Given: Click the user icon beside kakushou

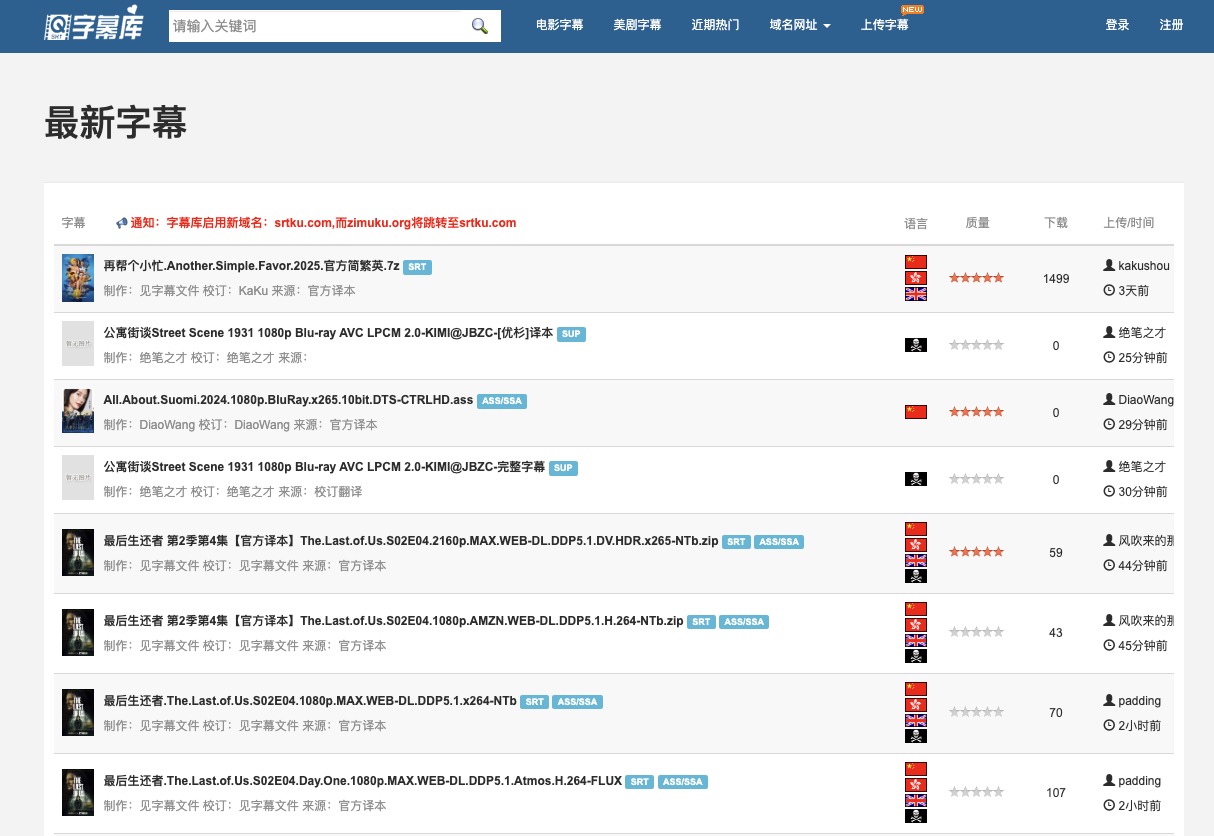Looking at the screenshot, I should (1108, 266).
